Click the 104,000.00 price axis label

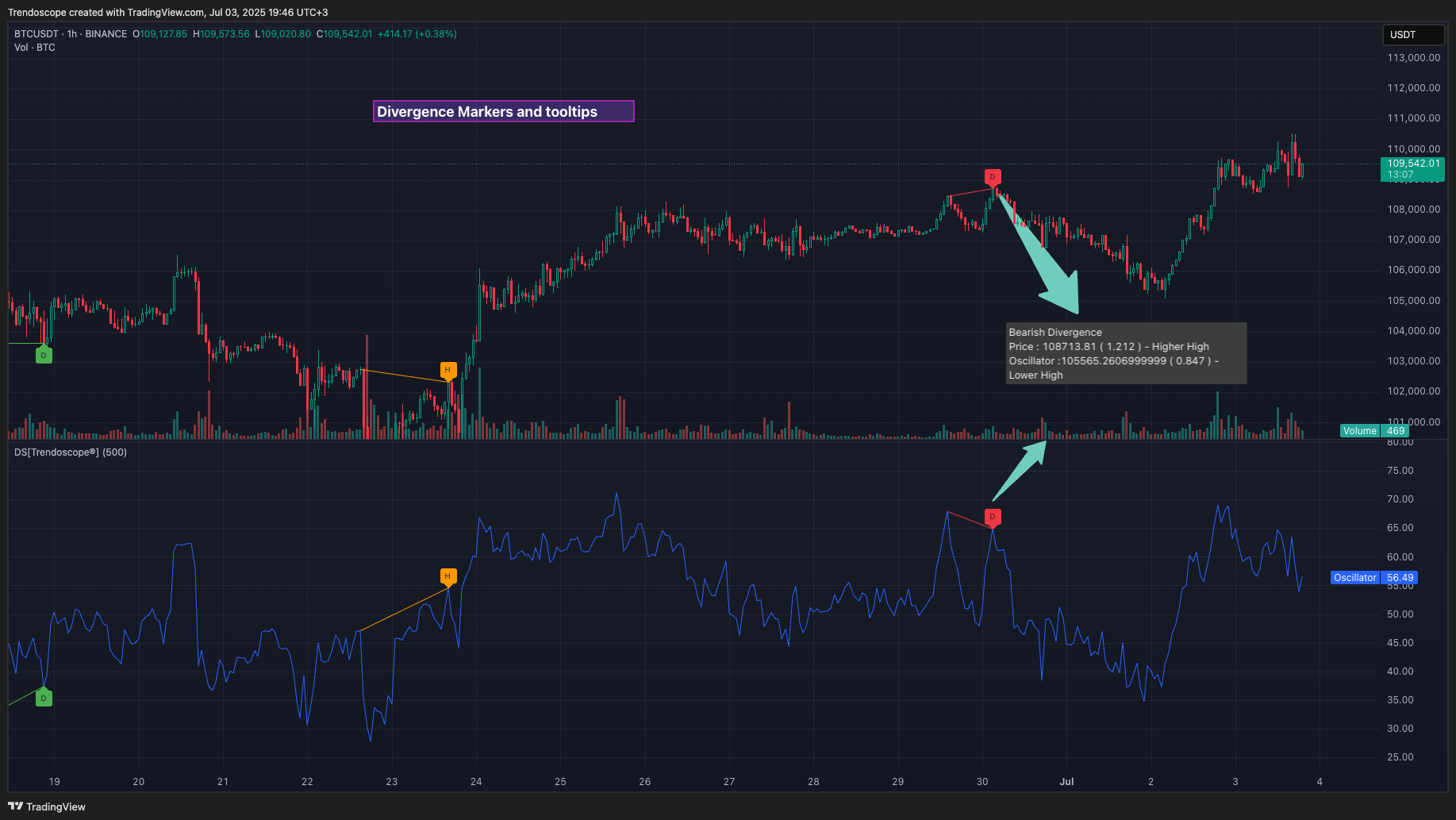[x=1414, y=331]
